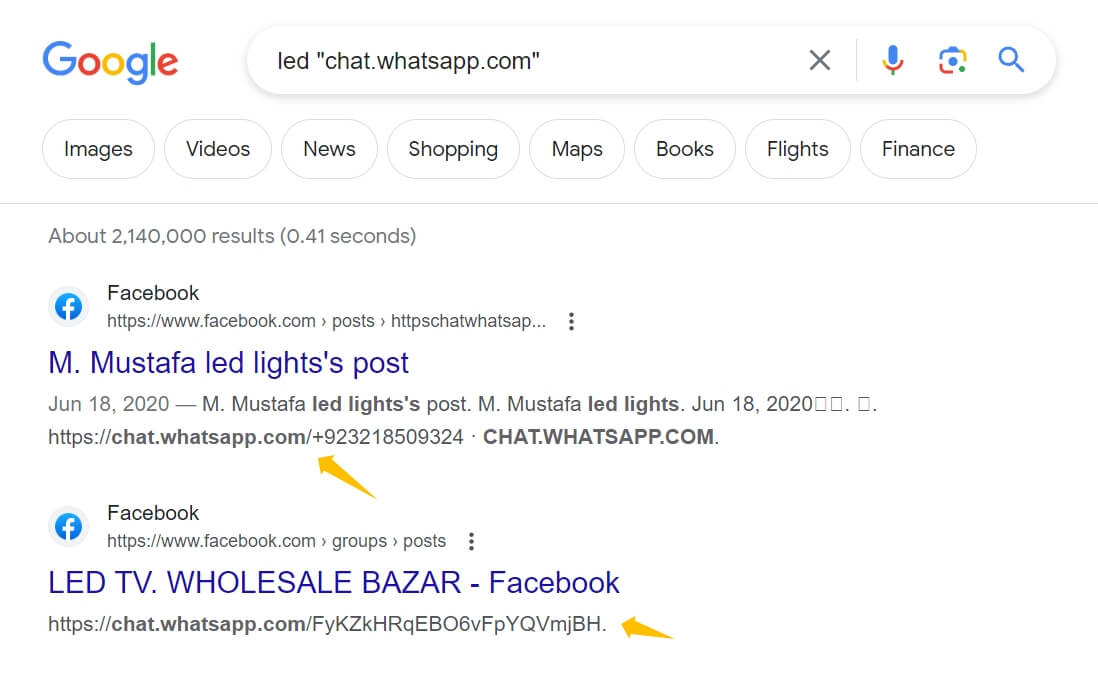Screen dimensions: 1098x679
Task: Click the Google logo
Action: coord(110,62)
